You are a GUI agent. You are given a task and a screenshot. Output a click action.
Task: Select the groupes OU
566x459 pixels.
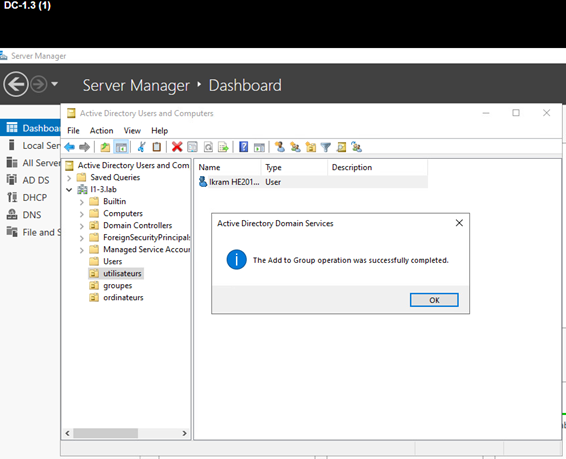coord(118,285)
